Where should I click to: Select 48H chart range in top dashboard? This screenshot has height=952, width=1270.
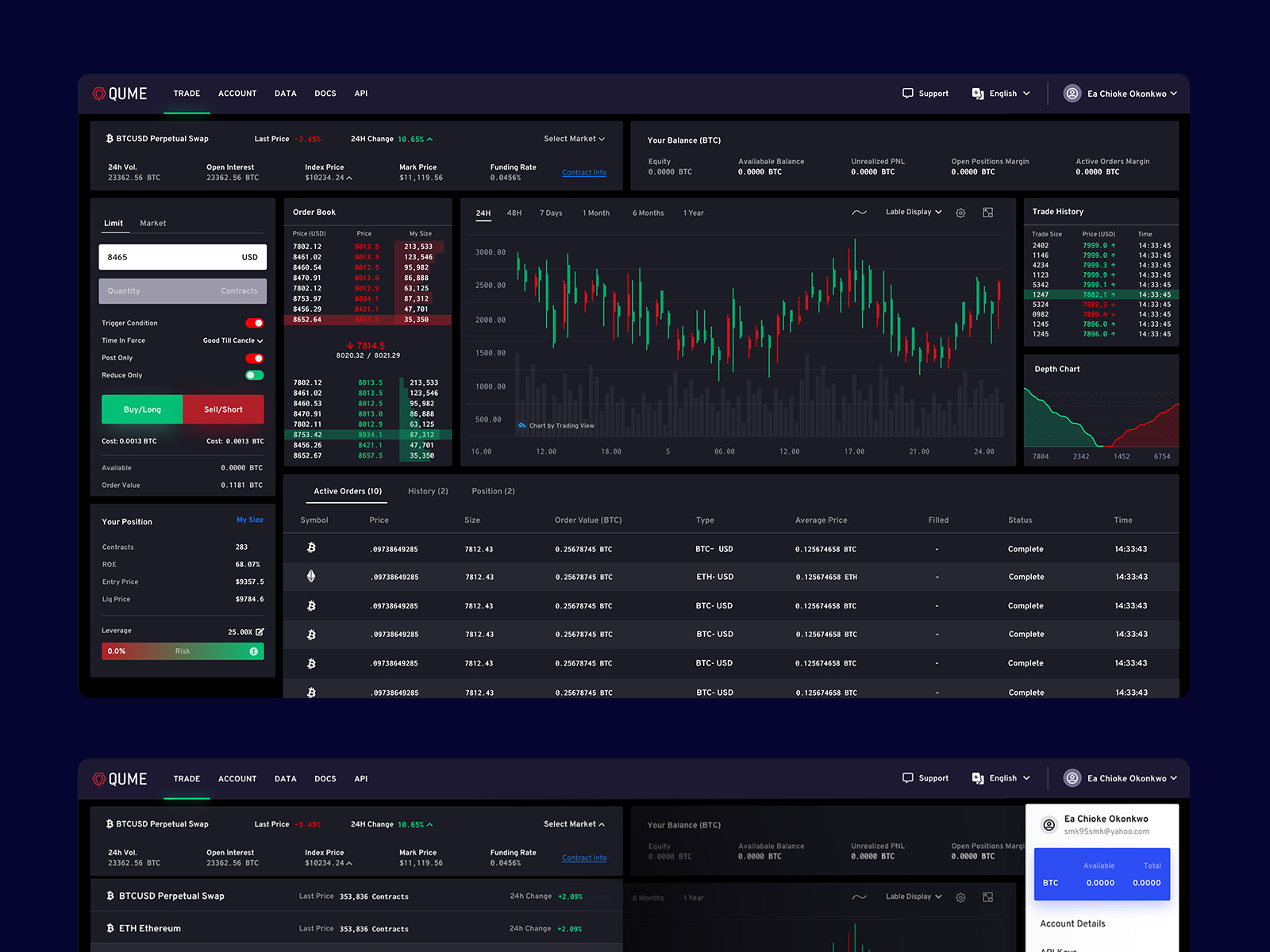514,213
